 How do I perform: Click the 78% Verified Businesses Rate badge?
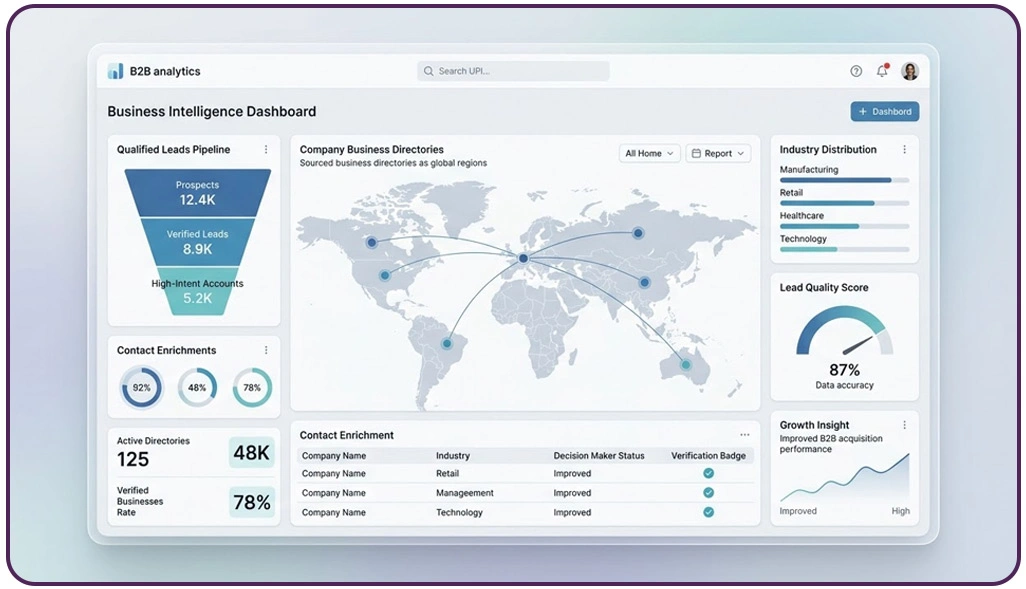(x=251, y=502)
